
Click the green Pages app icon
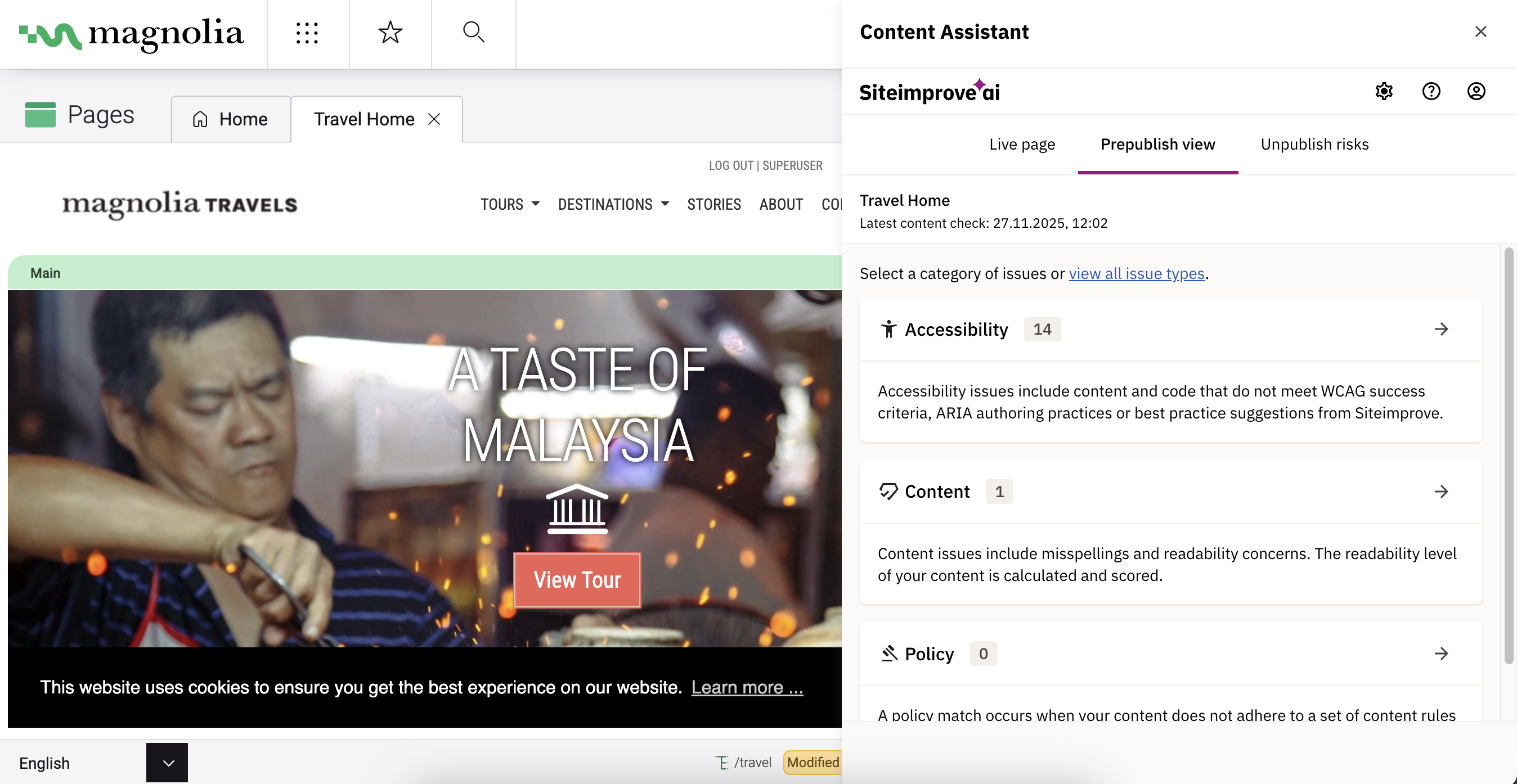(40, 114)
